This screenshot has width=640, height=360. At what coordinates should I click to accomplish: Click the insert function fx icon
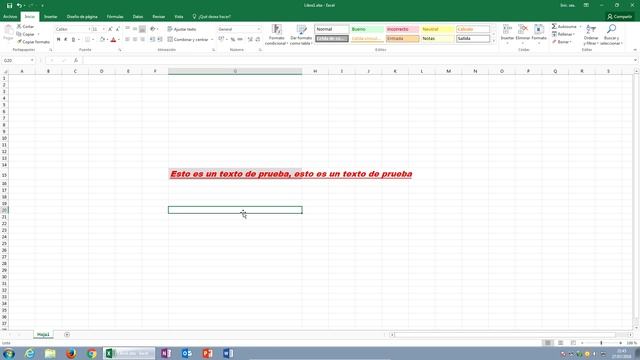[76, 60]
